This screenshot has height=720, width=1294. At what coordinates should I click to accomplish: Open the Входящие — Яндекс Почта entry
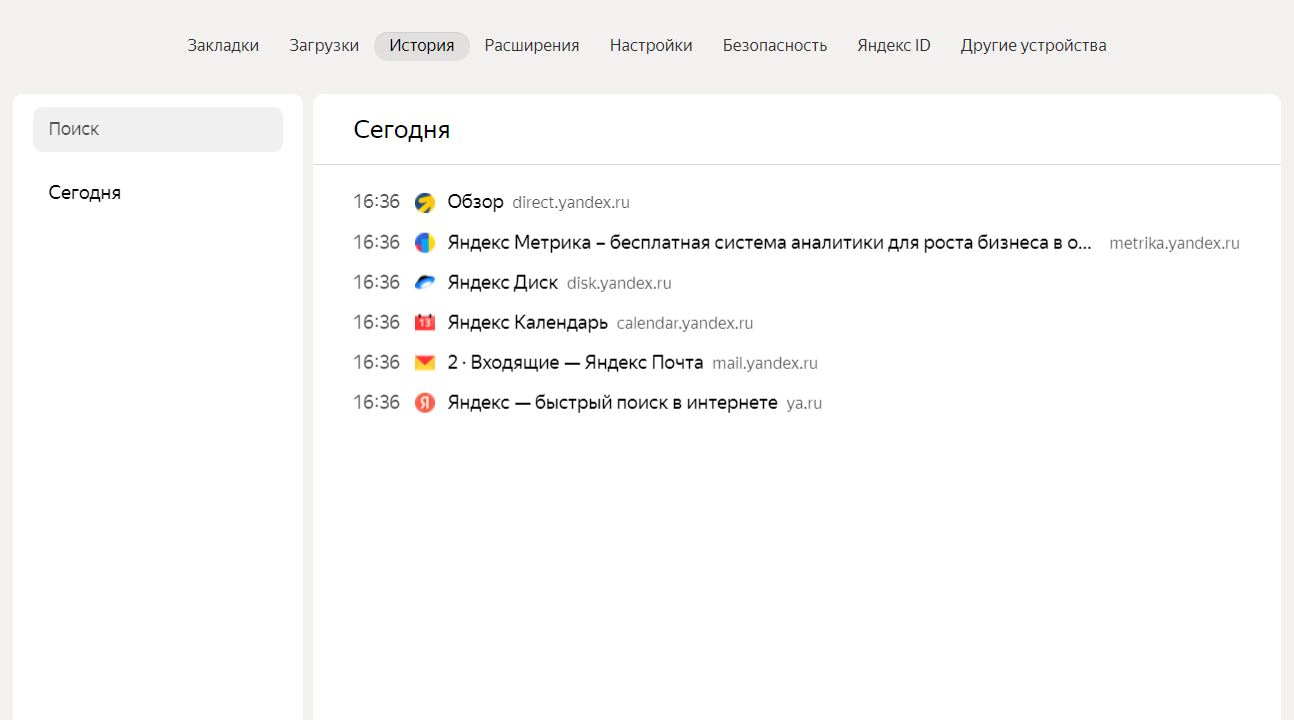tap(575, 361)
